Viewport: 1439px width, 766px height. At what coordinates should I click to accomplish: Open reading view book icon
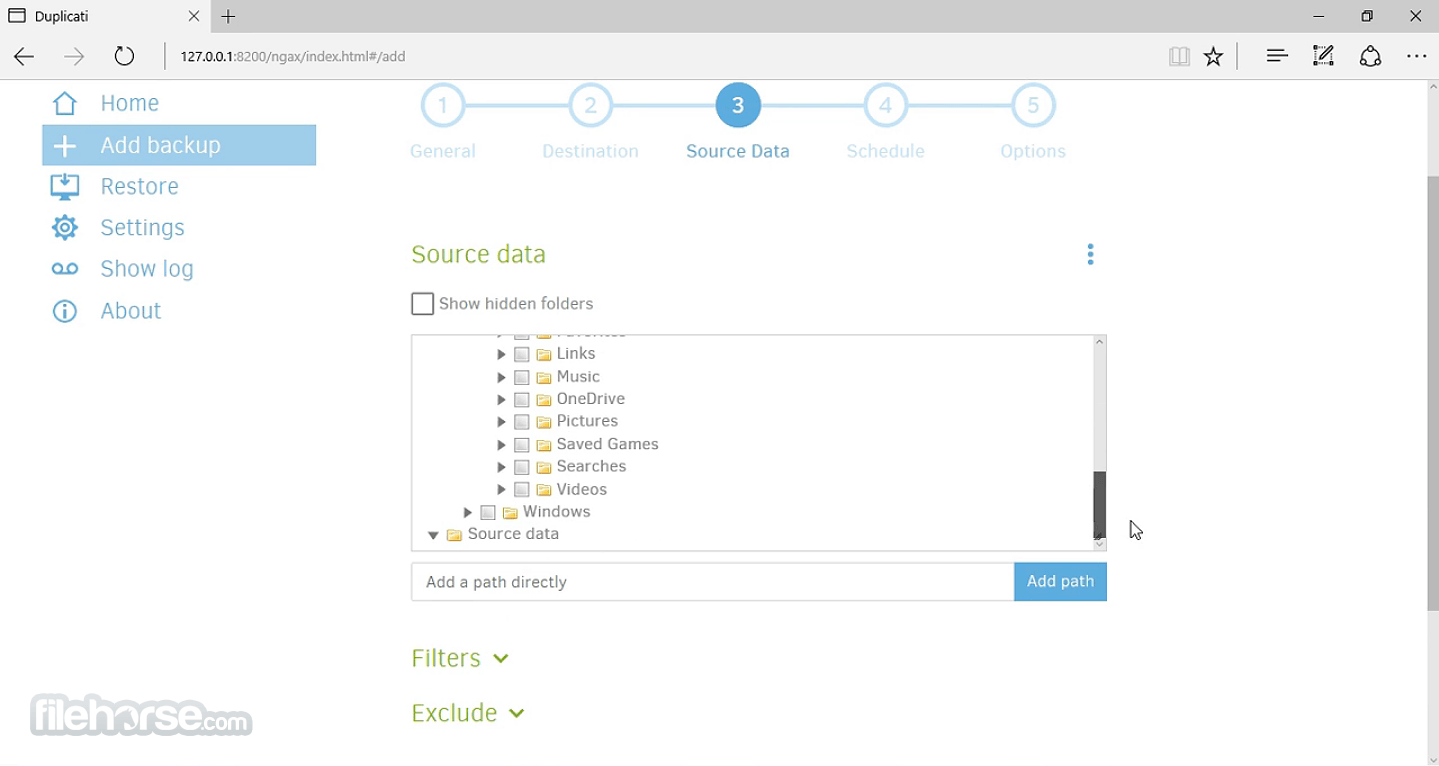point(1179,56)
